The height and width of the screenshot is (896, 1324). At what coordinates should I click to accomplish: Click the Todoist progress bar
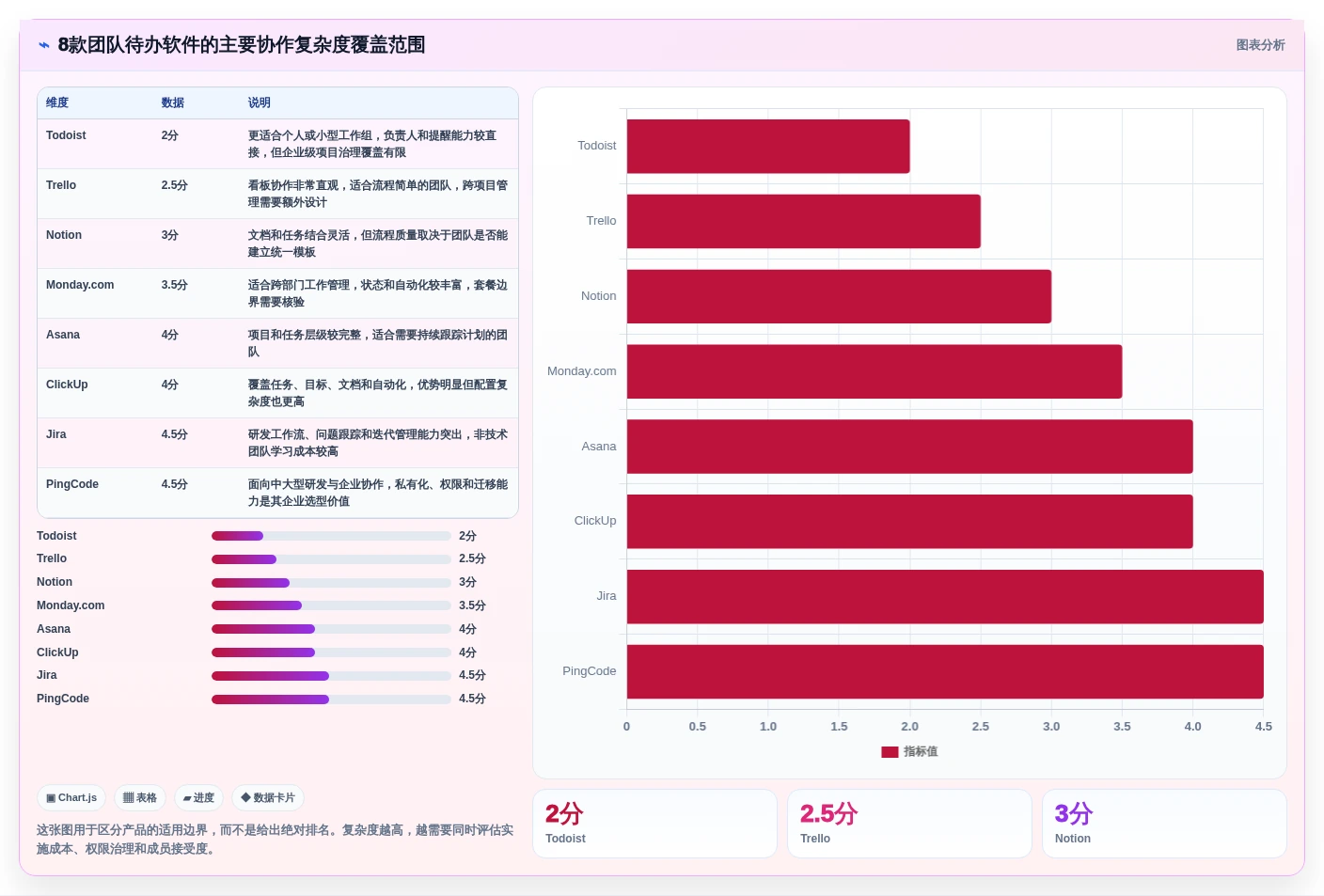click(x=331, y=536)
